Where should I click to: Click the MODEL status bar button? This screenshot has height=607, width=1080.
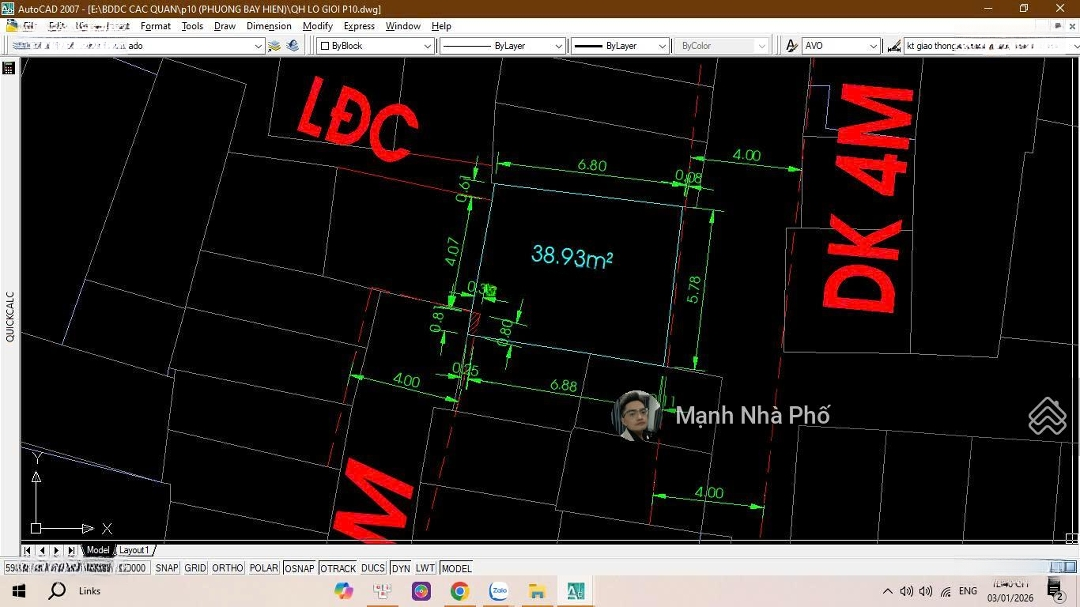[456, 568]
